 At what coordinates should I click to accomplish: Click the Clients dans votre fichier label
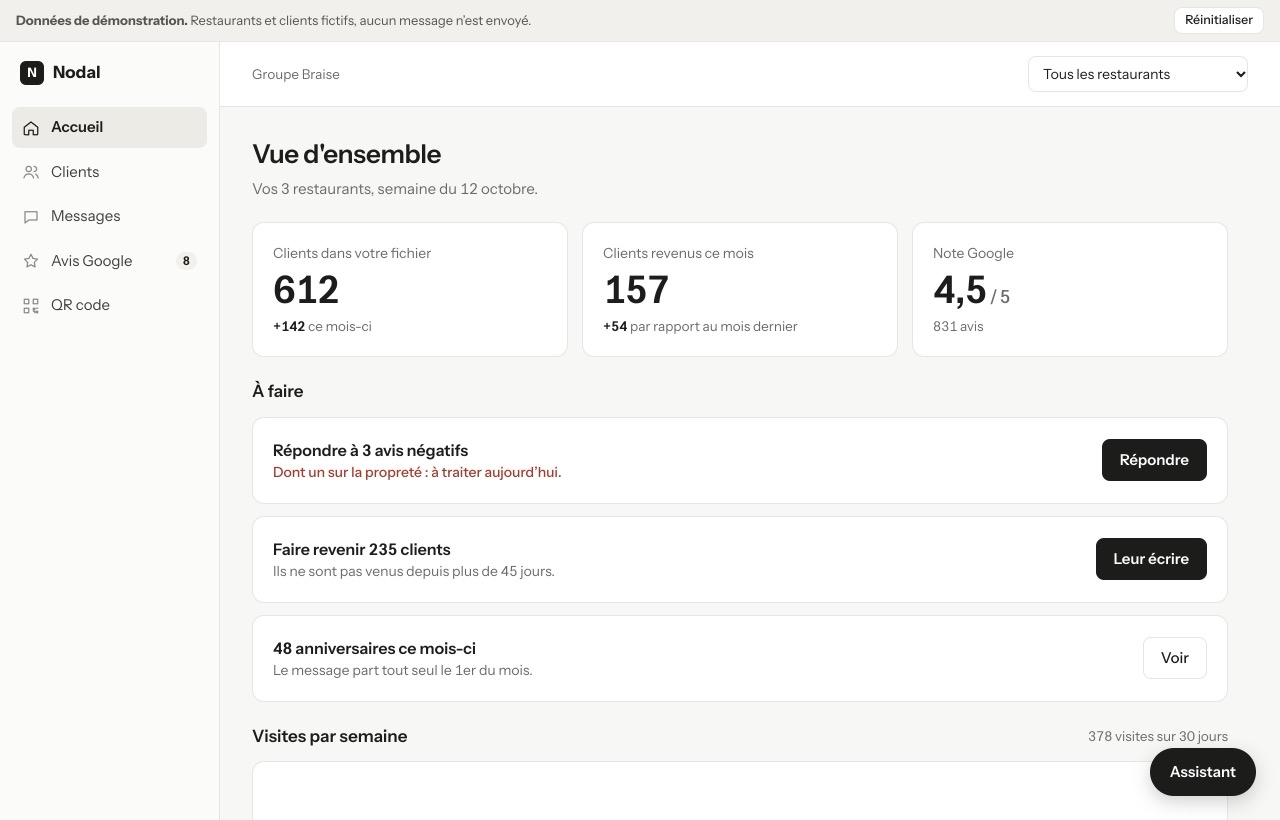[x=352, y=253]
